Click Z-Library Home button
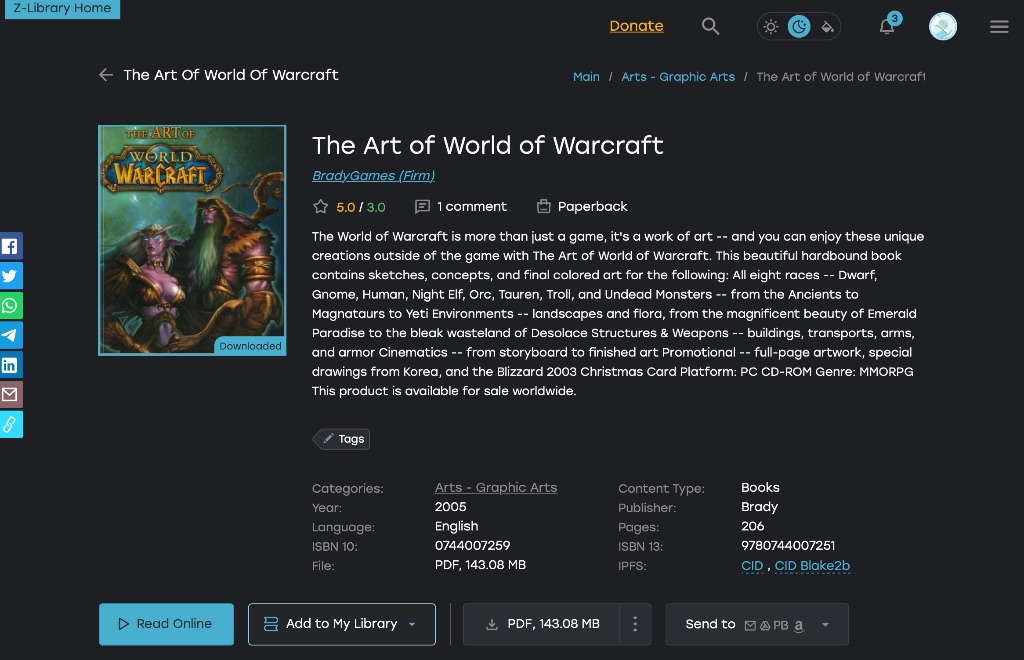The image size is (1024, 660). (62, 8)
